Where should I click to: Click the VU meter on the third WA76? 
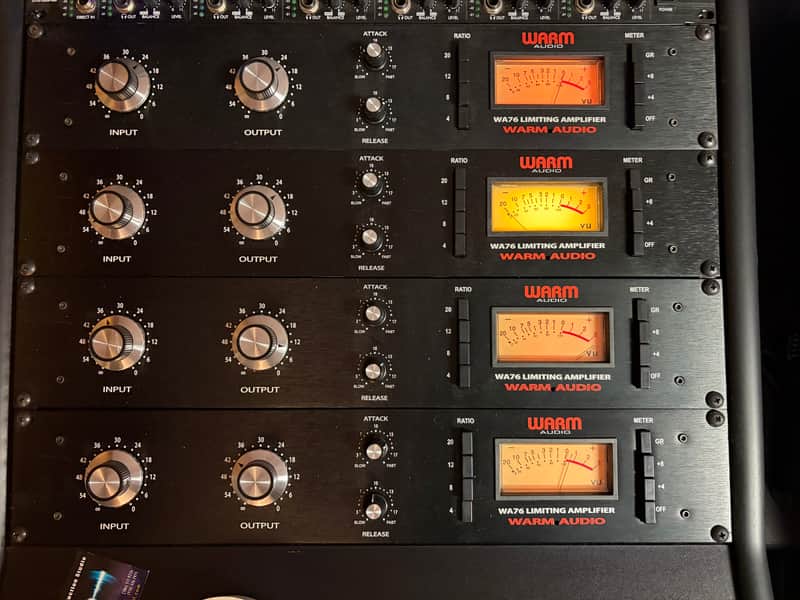[x=553, y=337]
